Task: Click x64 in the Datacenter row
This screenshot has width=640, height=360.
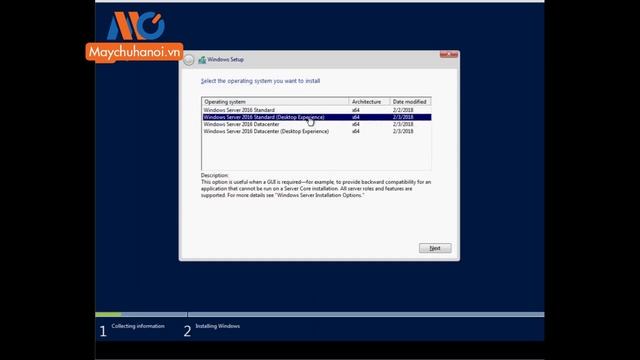Action: 356,124
